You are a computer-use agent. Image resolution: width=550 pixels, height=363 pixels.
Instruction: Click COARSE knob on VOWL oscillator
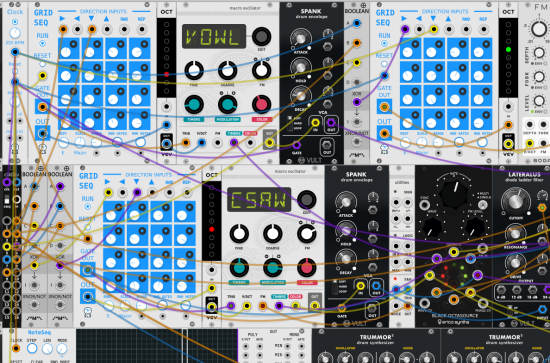pyautogui.click(x=228, y=70)
